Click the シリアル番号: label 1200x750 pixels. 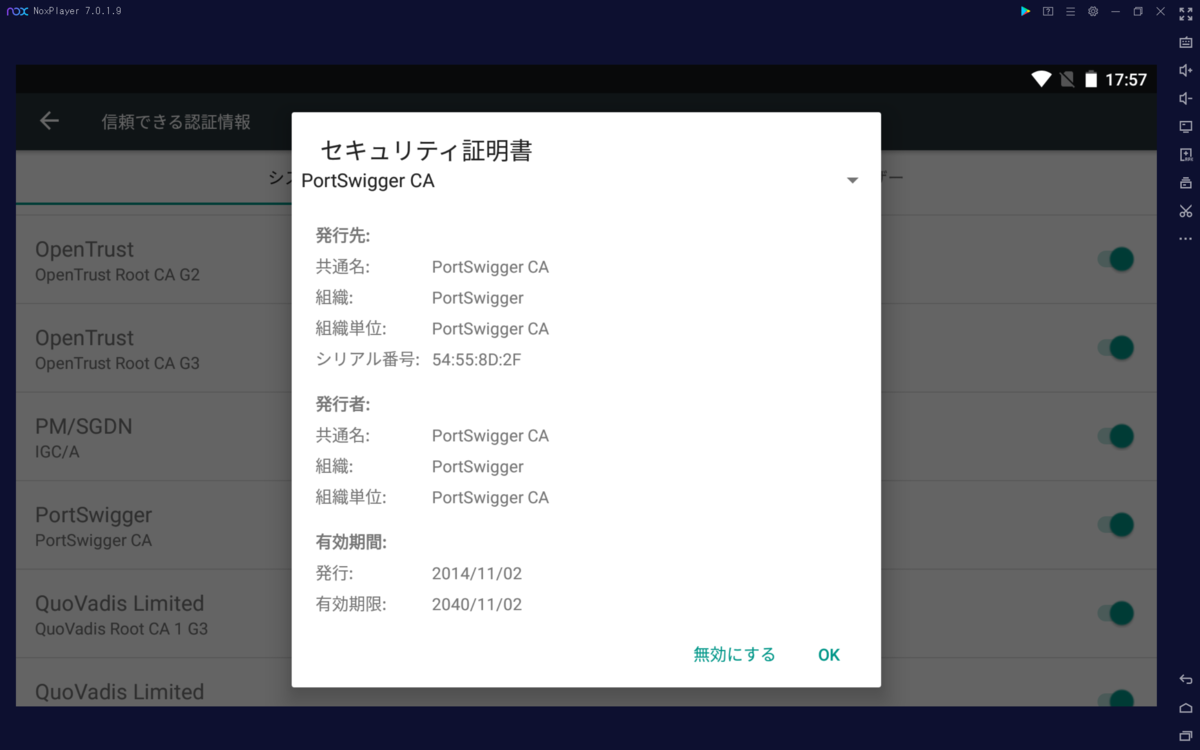(368, 360)
